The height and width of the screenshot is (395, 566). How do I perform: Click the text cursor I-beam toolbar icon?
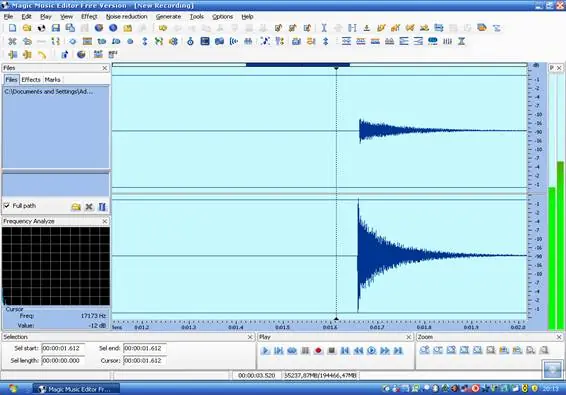point(324,28)
